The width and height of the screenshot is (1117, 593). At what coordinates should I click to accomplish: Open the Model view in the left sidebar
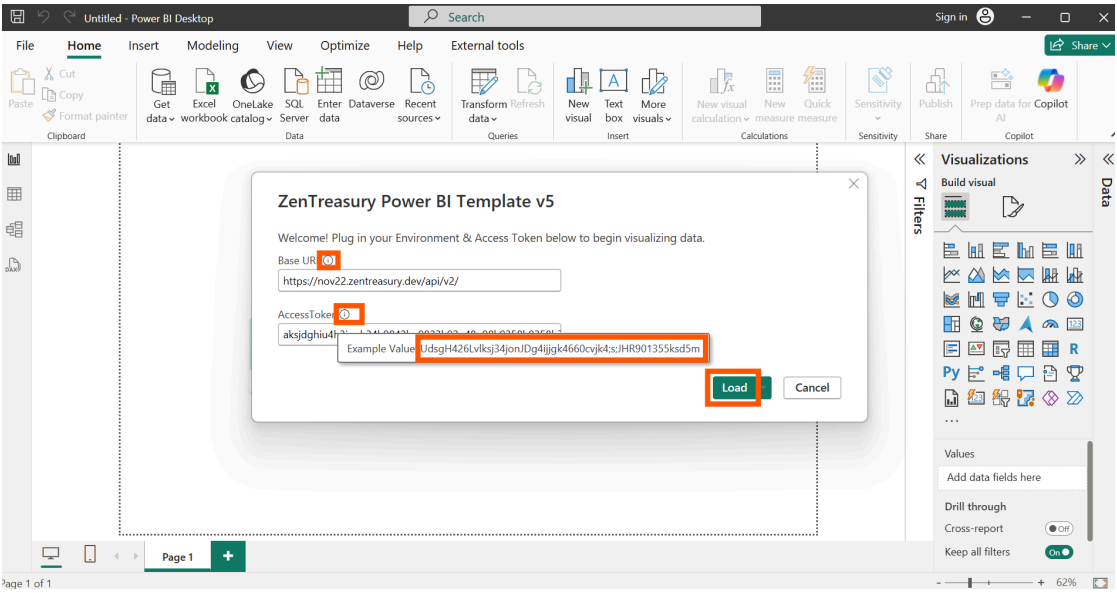click(x=15, y=229)
